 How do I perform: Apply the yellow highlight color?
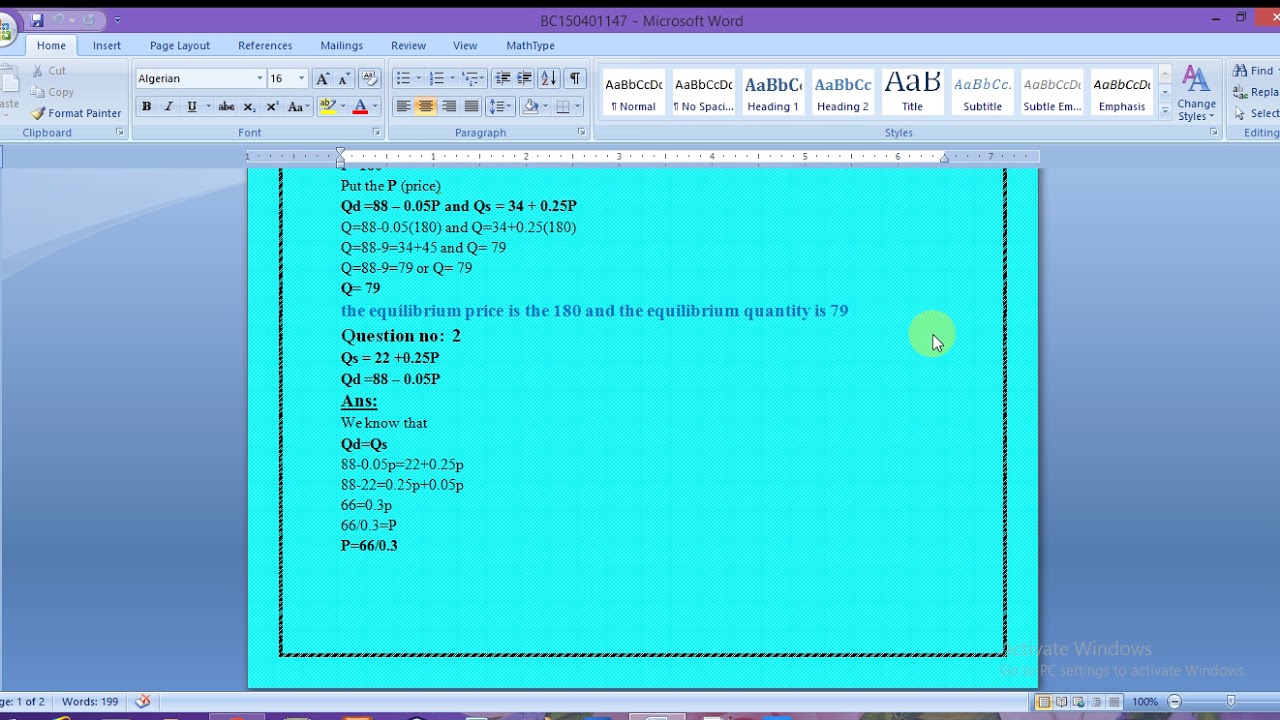328,107
